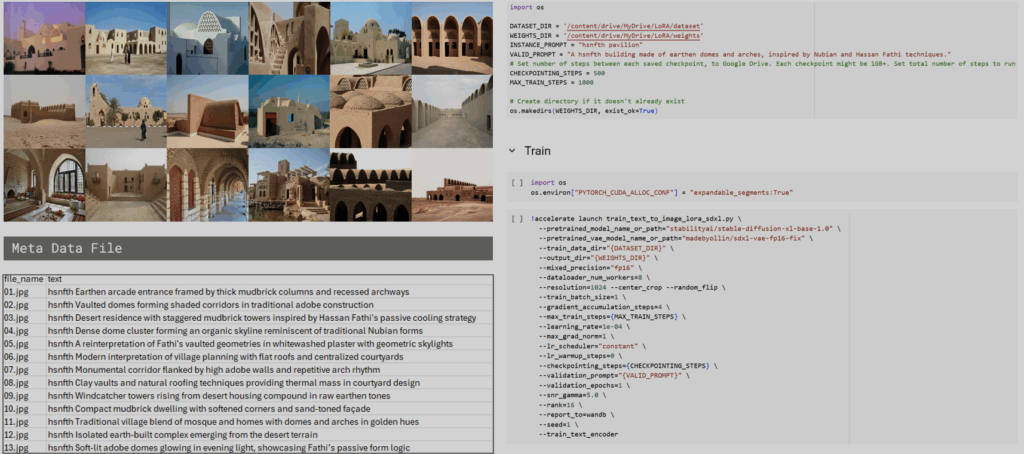The width and height of the screenshot is (1024, 454).
Task: Open the purple-sky dusk building thumbnail
Action: 44,38
